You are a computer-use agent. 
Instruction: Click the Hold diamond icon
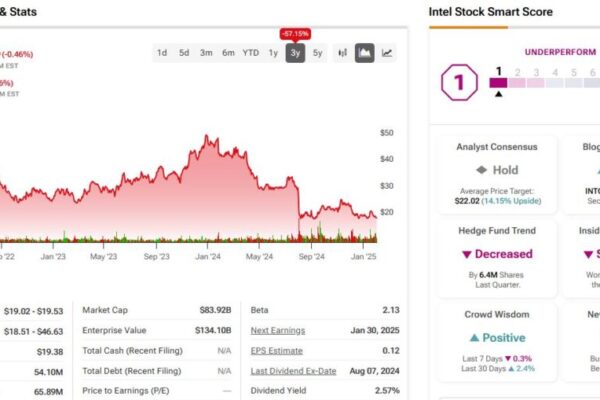pos(481,170)
